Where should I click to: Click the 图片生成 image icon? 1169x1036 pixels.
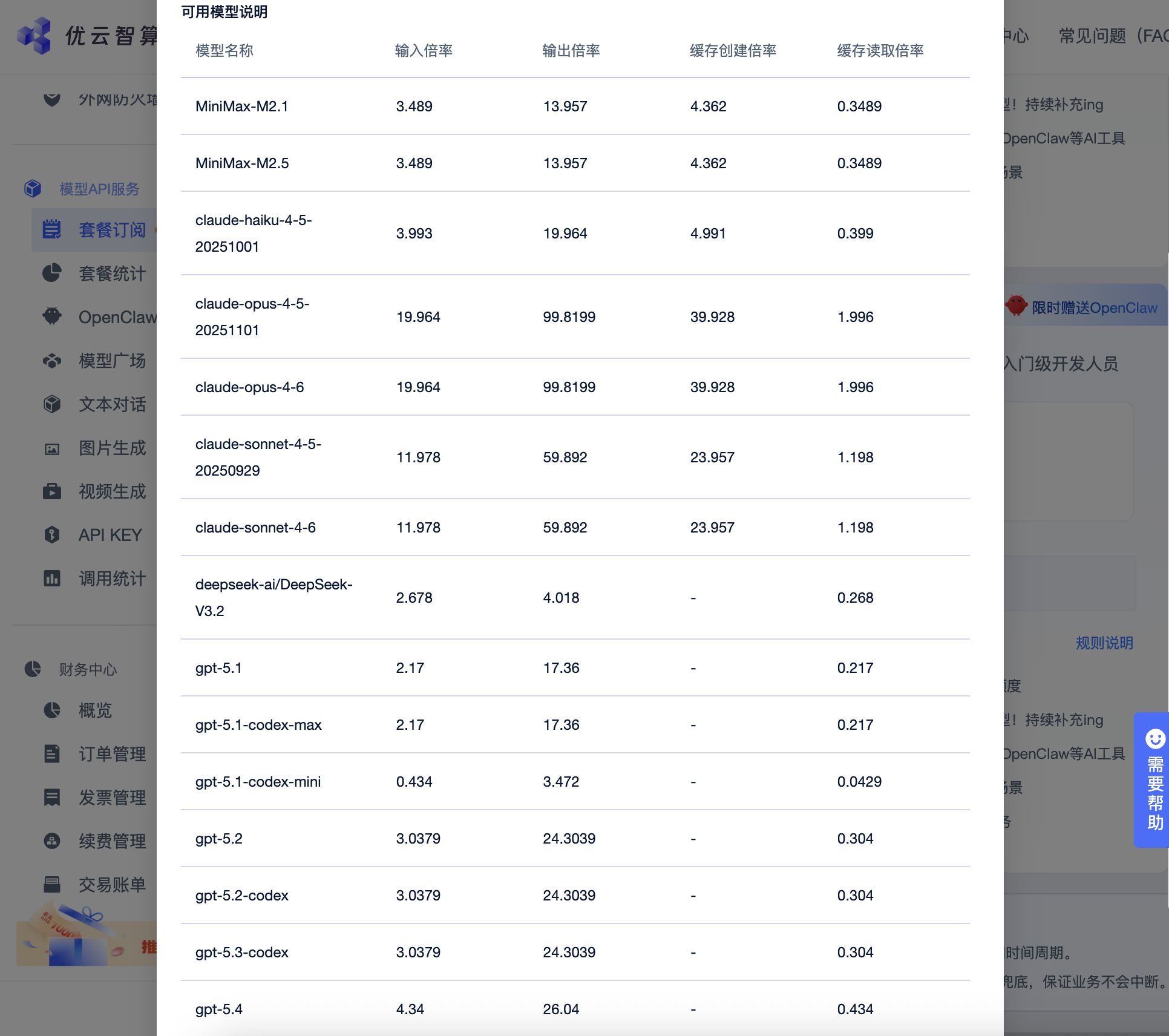click(x=52, y=448)
